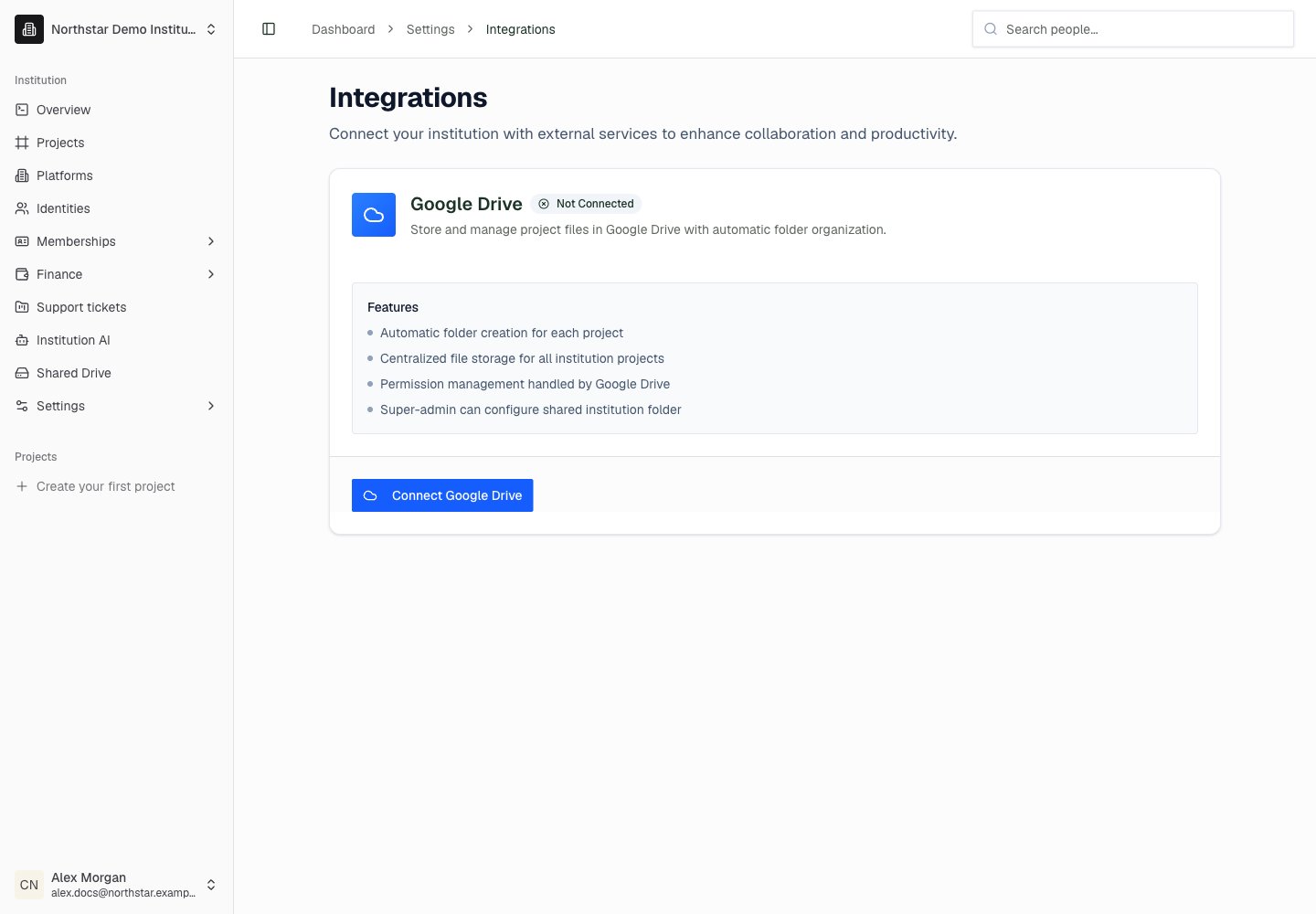Click the Not Connected status icon

(544, 204)
